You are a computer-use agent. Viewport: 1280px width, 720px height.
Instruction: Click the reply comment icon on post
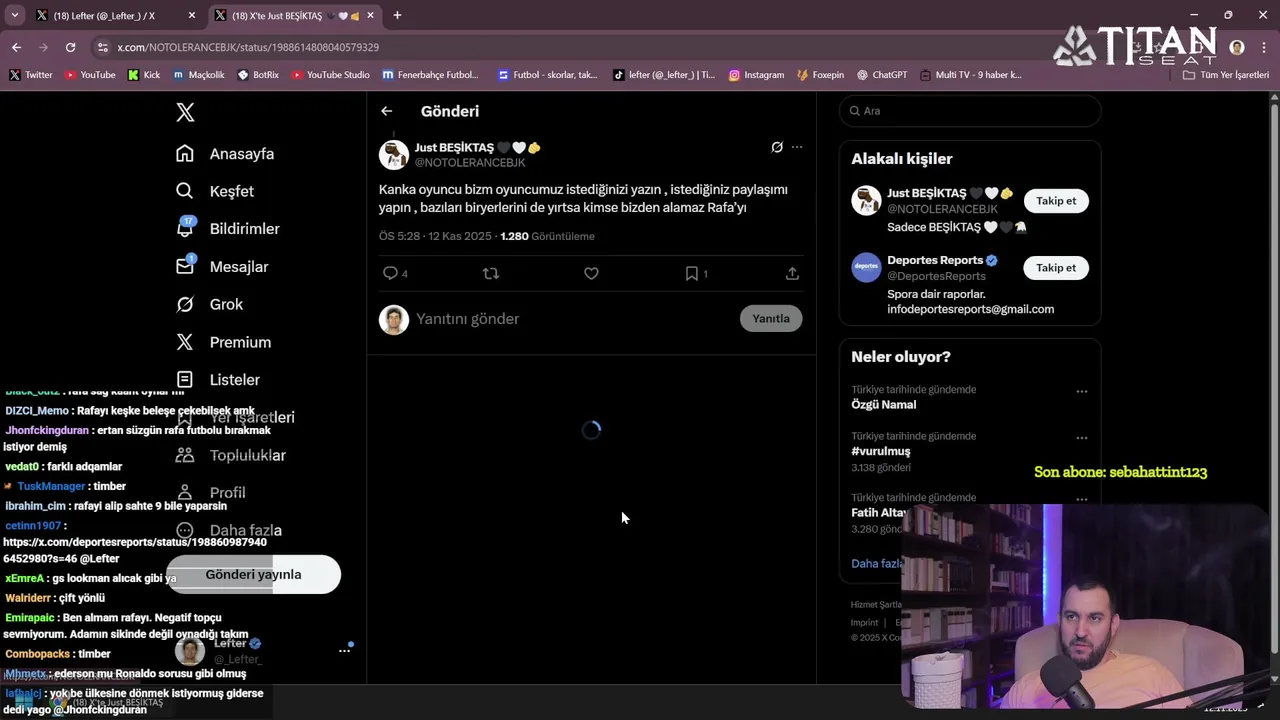(390, 273)
